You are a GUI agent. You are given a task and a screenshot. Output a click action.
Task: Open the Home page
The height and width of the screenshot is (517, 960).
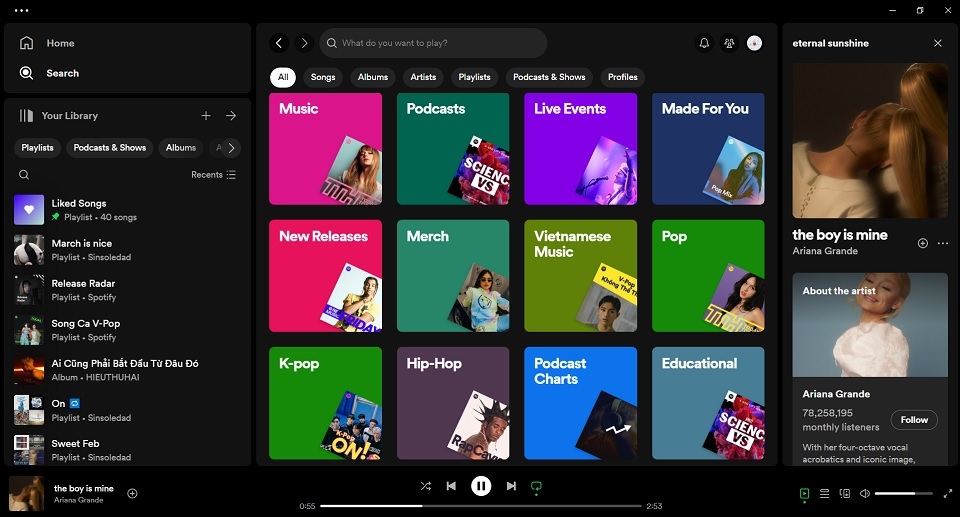[x=47, y=43]
